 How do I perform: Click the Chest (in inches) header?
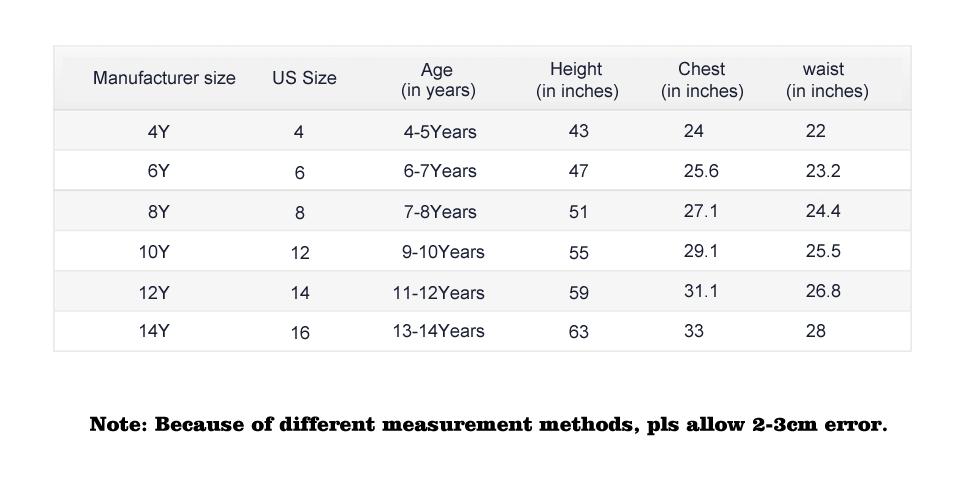click(x=702, y=80)
